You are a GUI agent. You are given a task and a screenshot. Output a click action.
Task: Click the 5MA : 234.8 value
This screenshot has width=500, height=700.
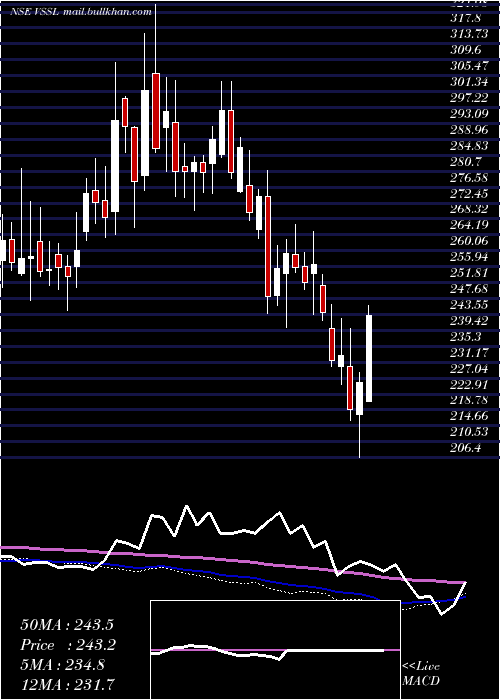click(63, 665)
